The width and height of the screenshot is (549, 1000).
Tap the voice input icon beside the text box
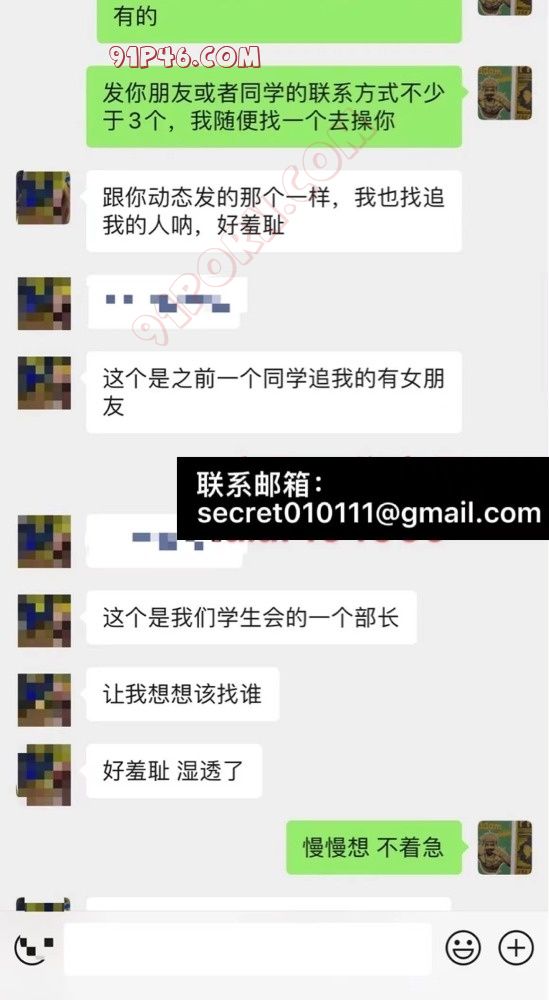point(34,948)
